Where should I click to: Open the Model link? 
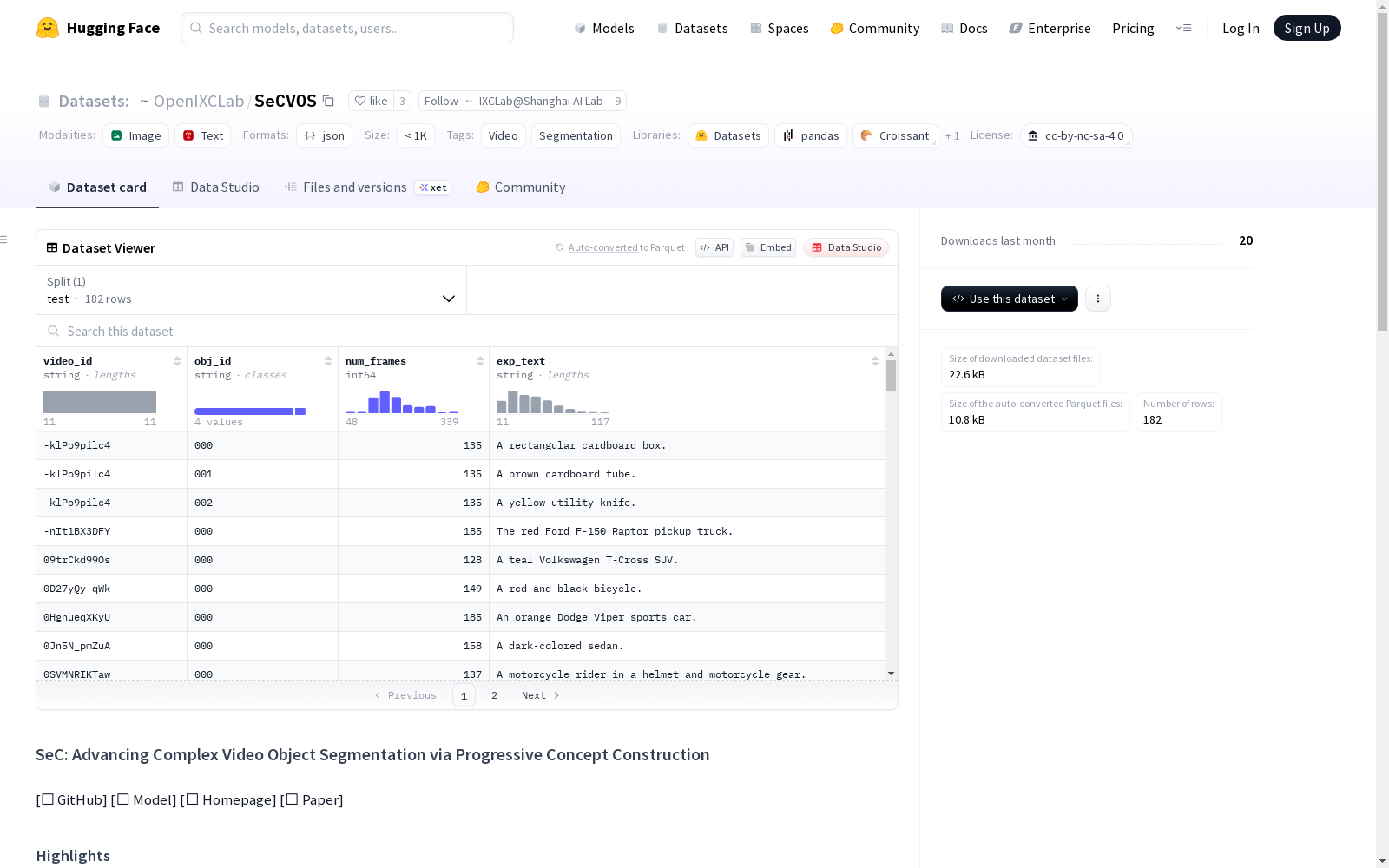(x=144, y=799)
